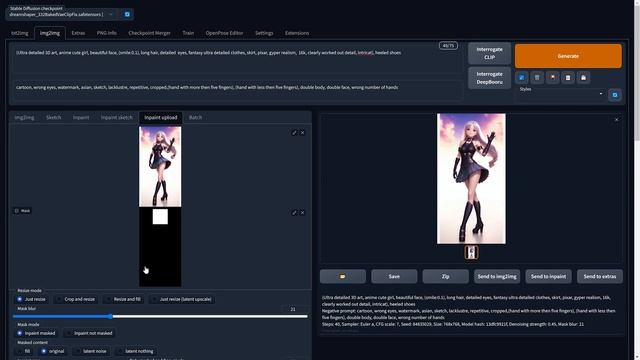Image resolution: width=640 pixels, height=360 pixels.
Task: Edit the uploaded inpaint image with pencil icon
Action: (294, 133)
